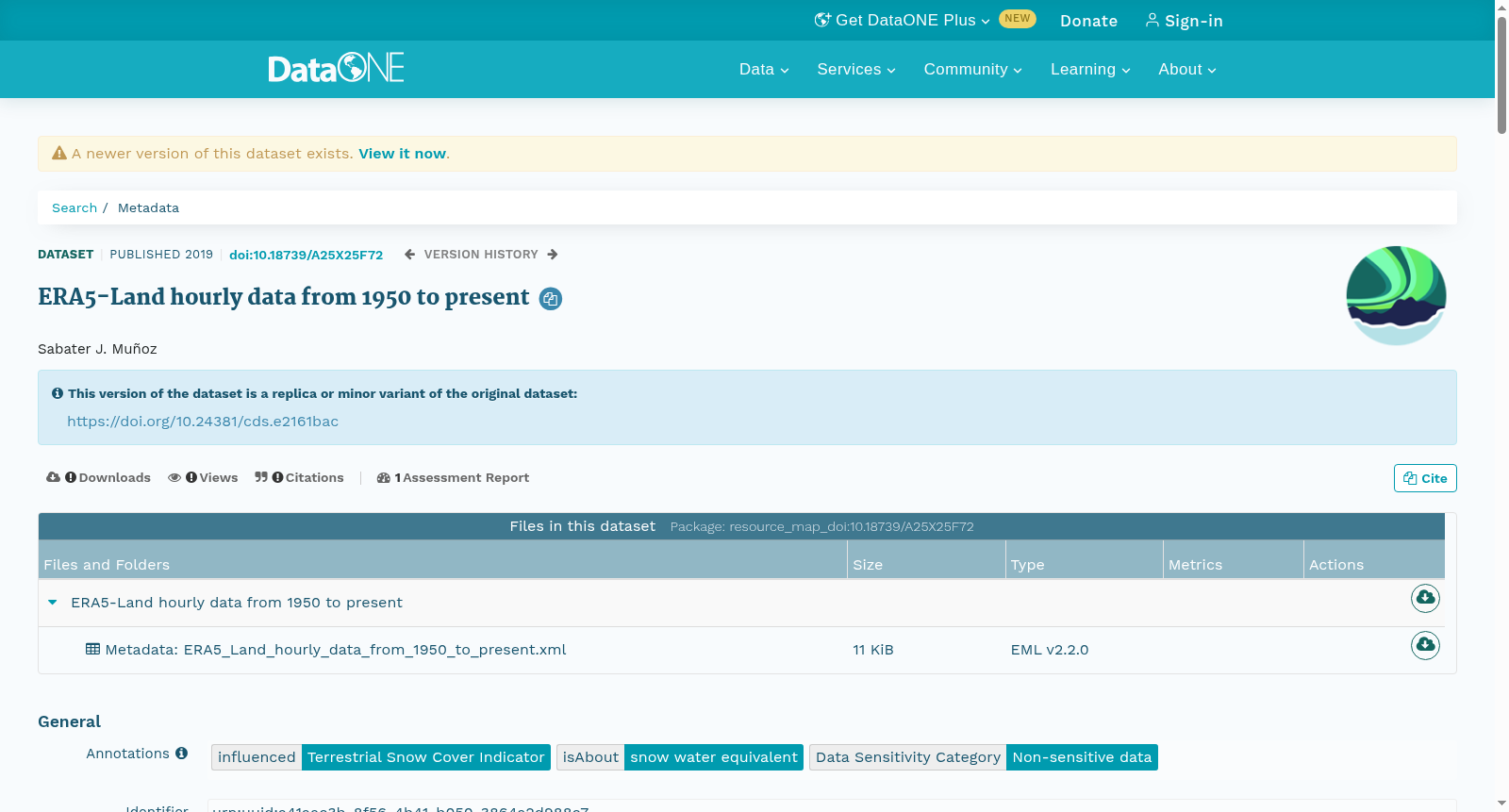Open the 1 Assessment Report
The height and width of the screenshot is (812, 1509).
[454, 478]
